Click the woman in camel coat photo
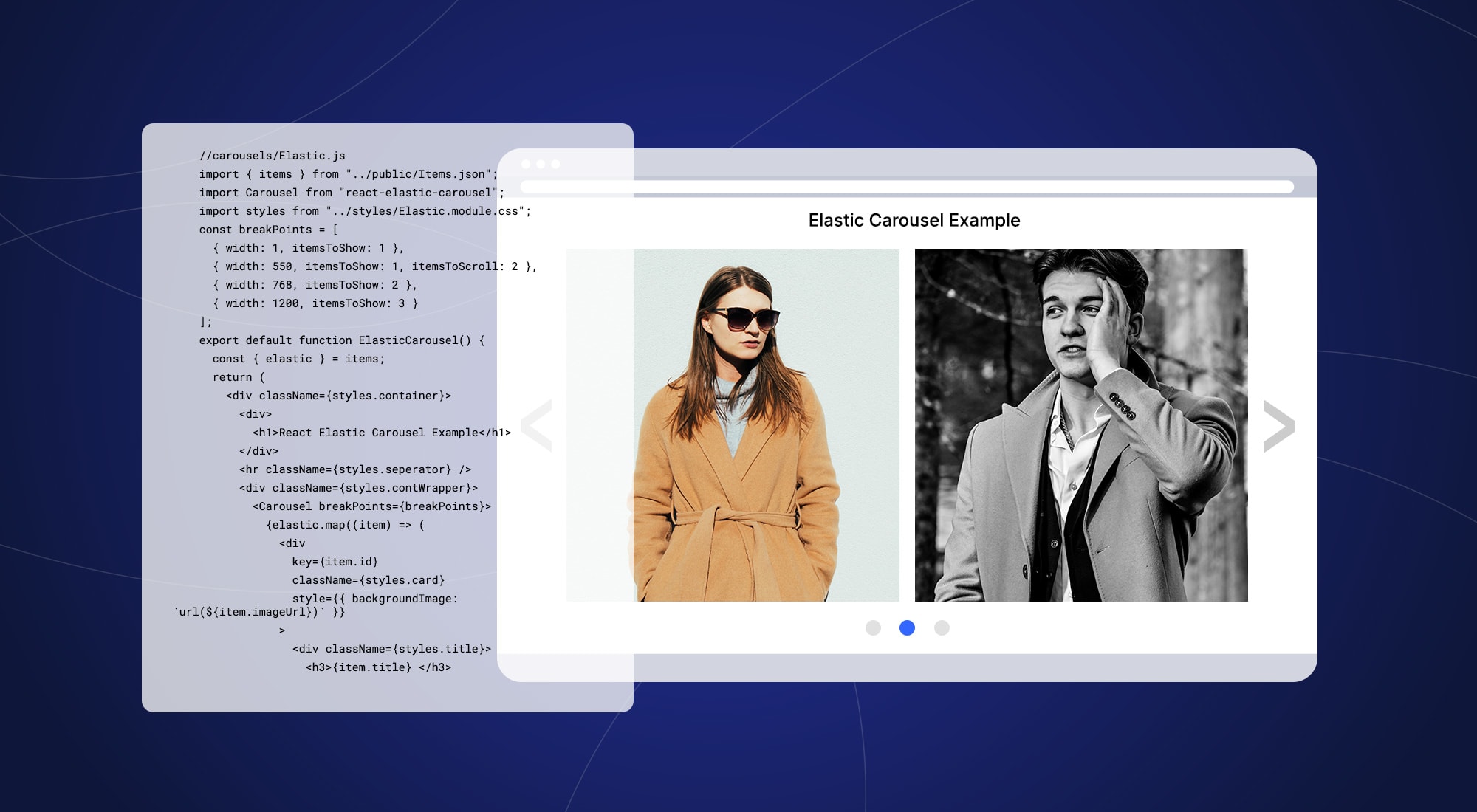This screenshot has width=1477, height=812. pyautogui.click(x=733, y=425)
